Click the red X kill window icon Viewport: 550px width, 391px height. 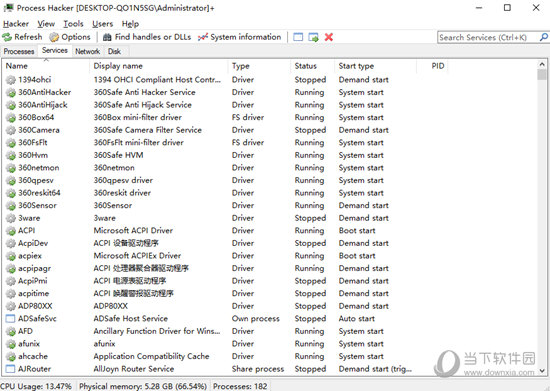coord(329,37)
